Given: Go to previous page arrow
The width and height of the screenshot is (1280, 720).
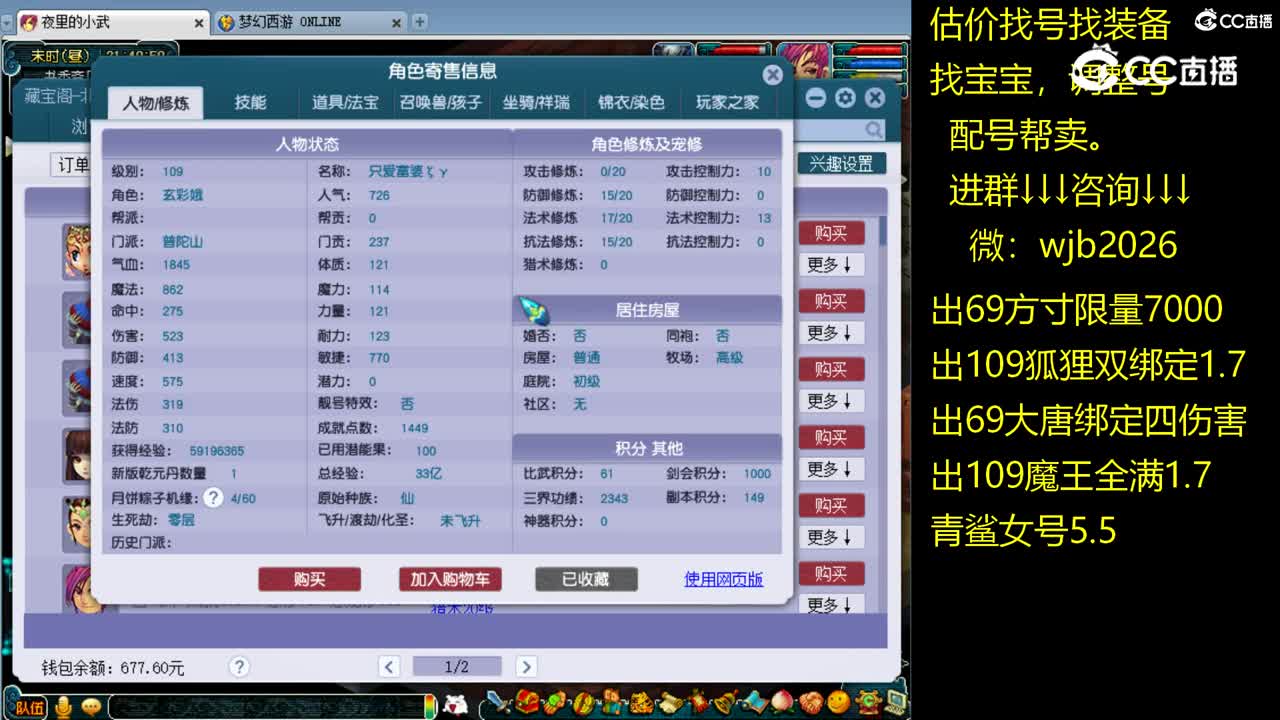Looking at the screenshot, I should (x=390, y=666).
